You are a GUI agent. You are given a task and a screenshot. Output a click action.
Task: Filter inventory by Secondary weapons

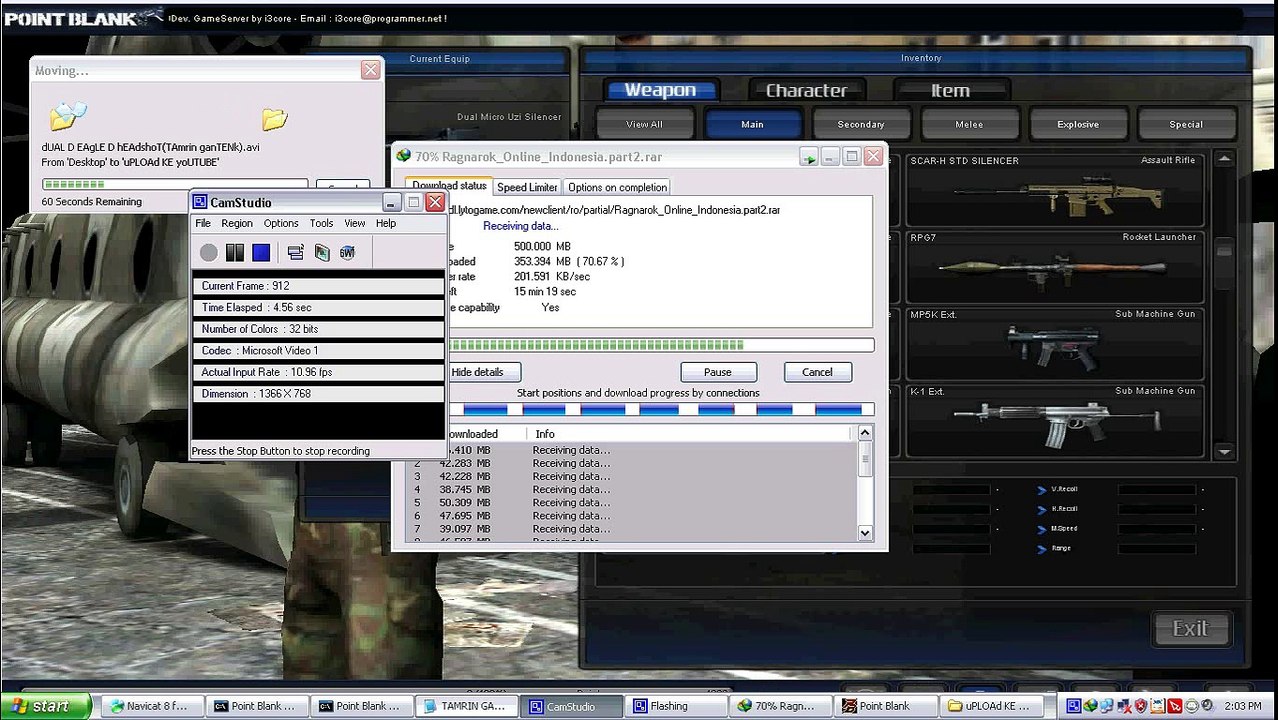(861, 125)
